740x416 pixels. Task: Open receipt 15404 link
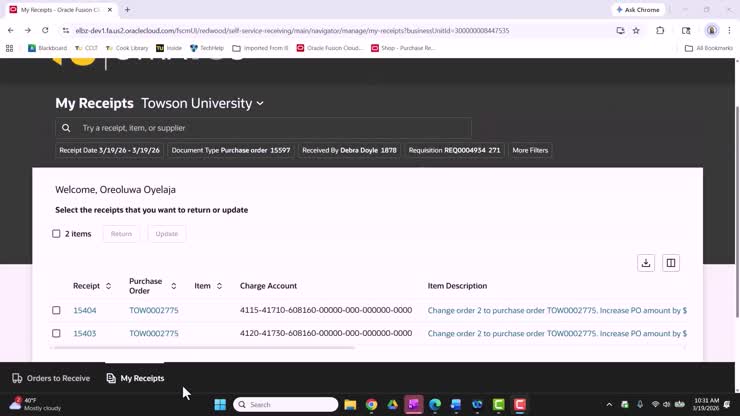coord(84,310)
